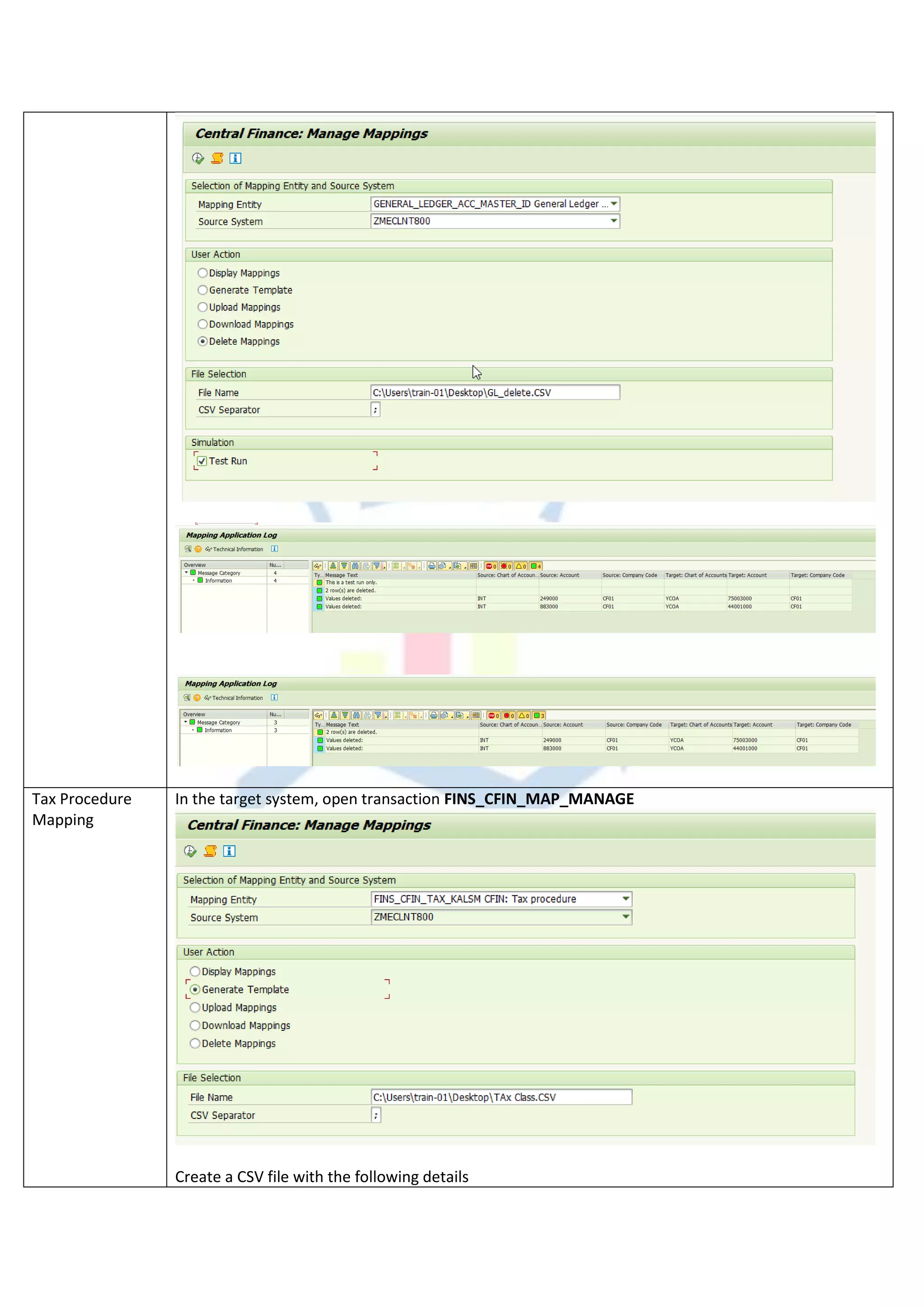Open FINS_CFIN_TAX_KALSM Mapping Entity dropdown
Viewport: 924px width, 1307px height.
pos(626,899)
